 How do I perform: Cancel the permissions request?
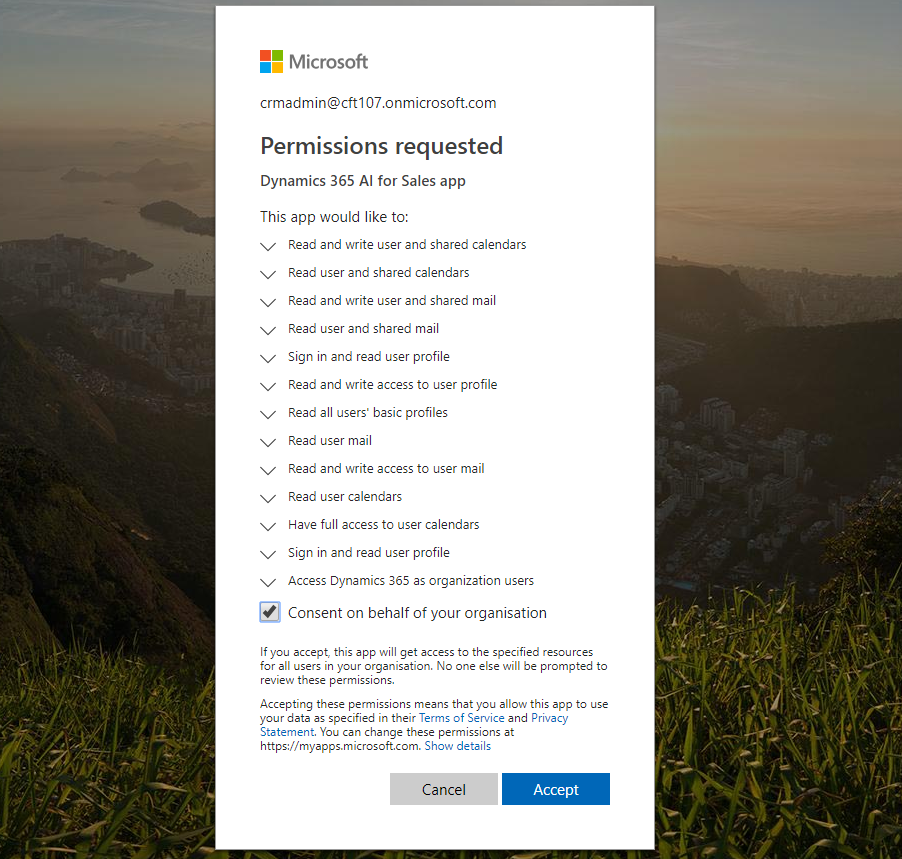click(x=443, y=789)
